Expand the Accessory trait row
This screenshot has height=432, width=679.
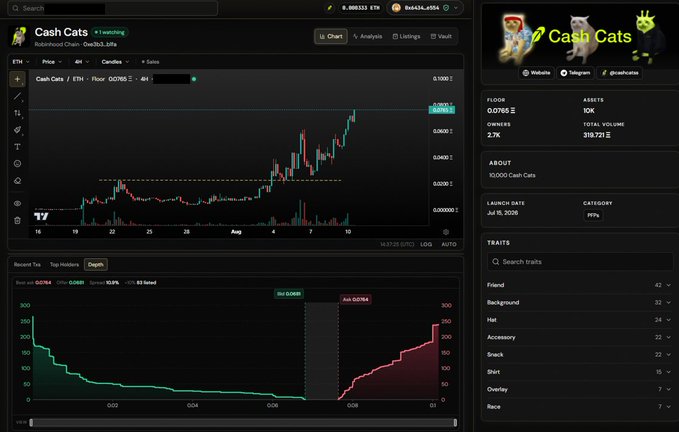(580, 337)
